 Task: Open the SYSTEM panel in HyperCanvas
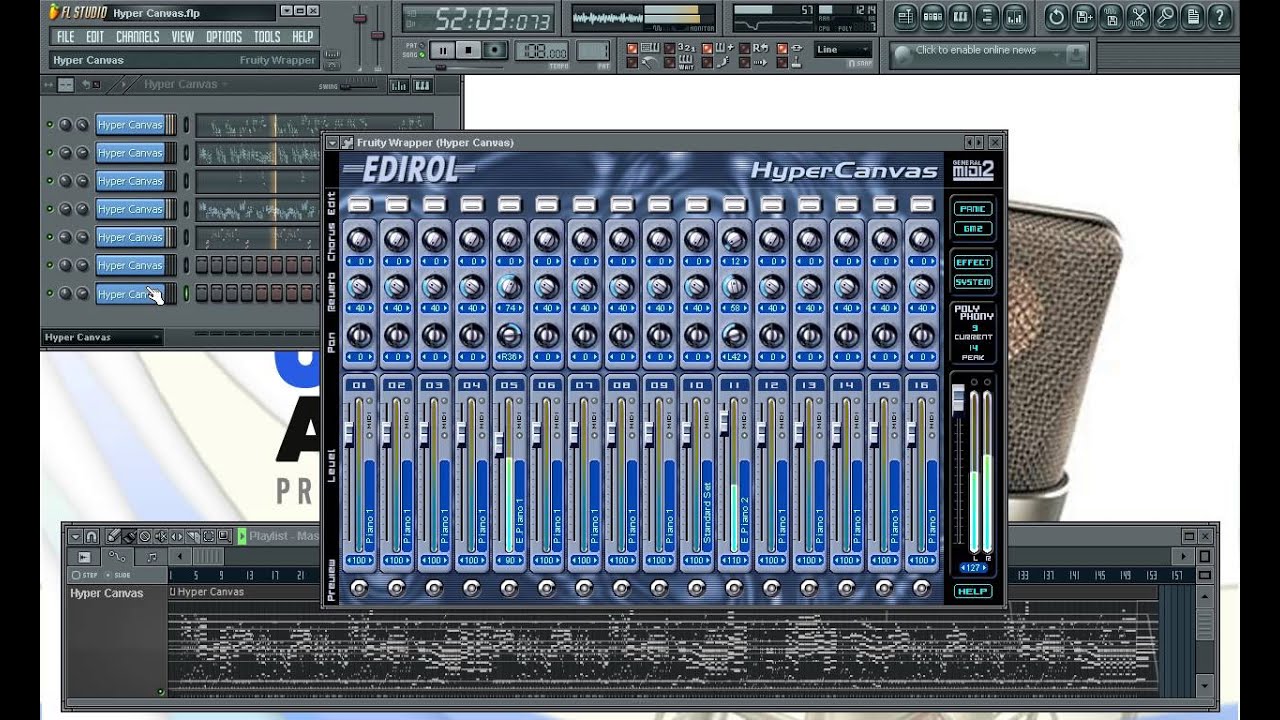coord(972,282)
